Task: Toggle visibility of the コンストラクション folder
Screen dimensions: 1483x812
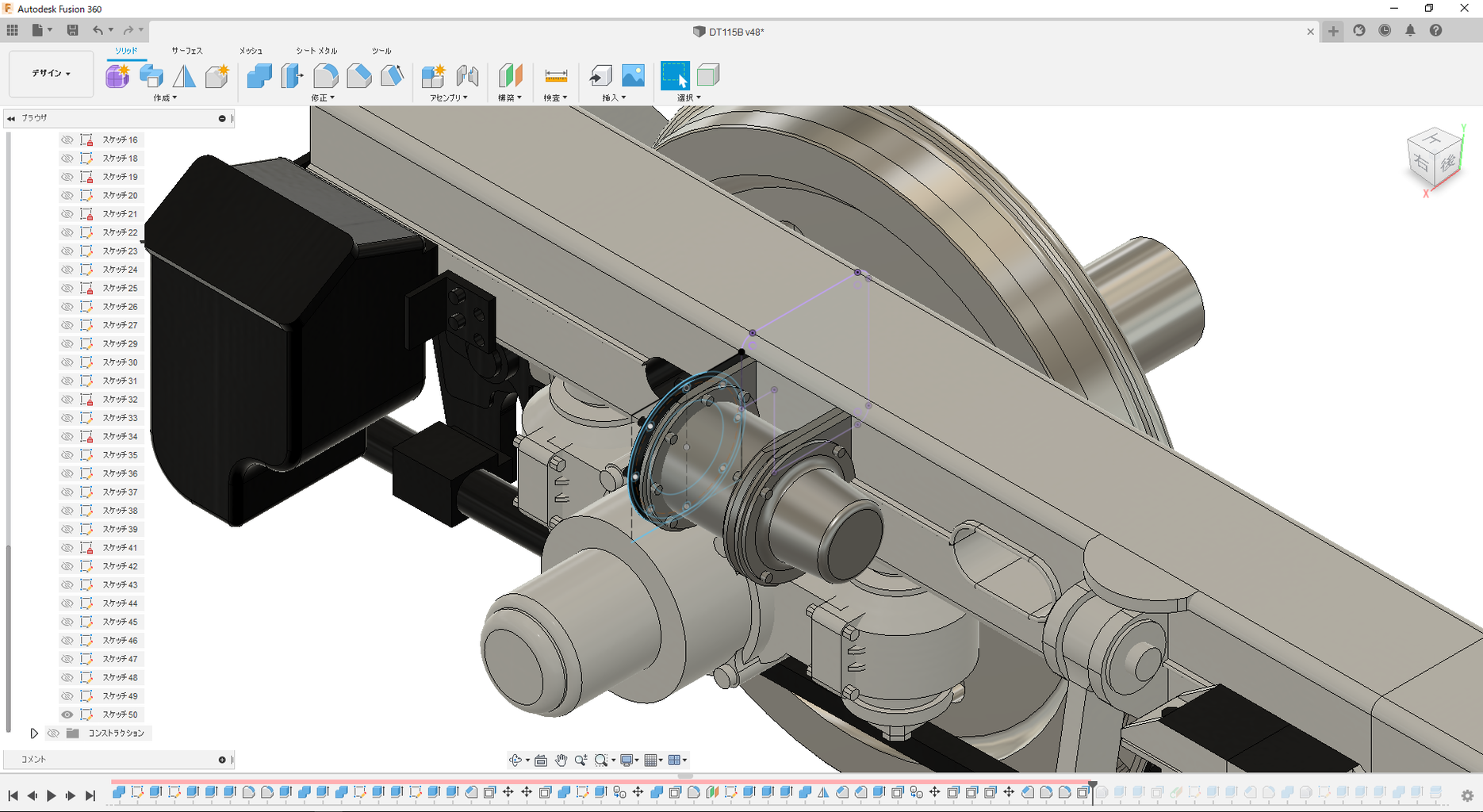Action: 53,733
